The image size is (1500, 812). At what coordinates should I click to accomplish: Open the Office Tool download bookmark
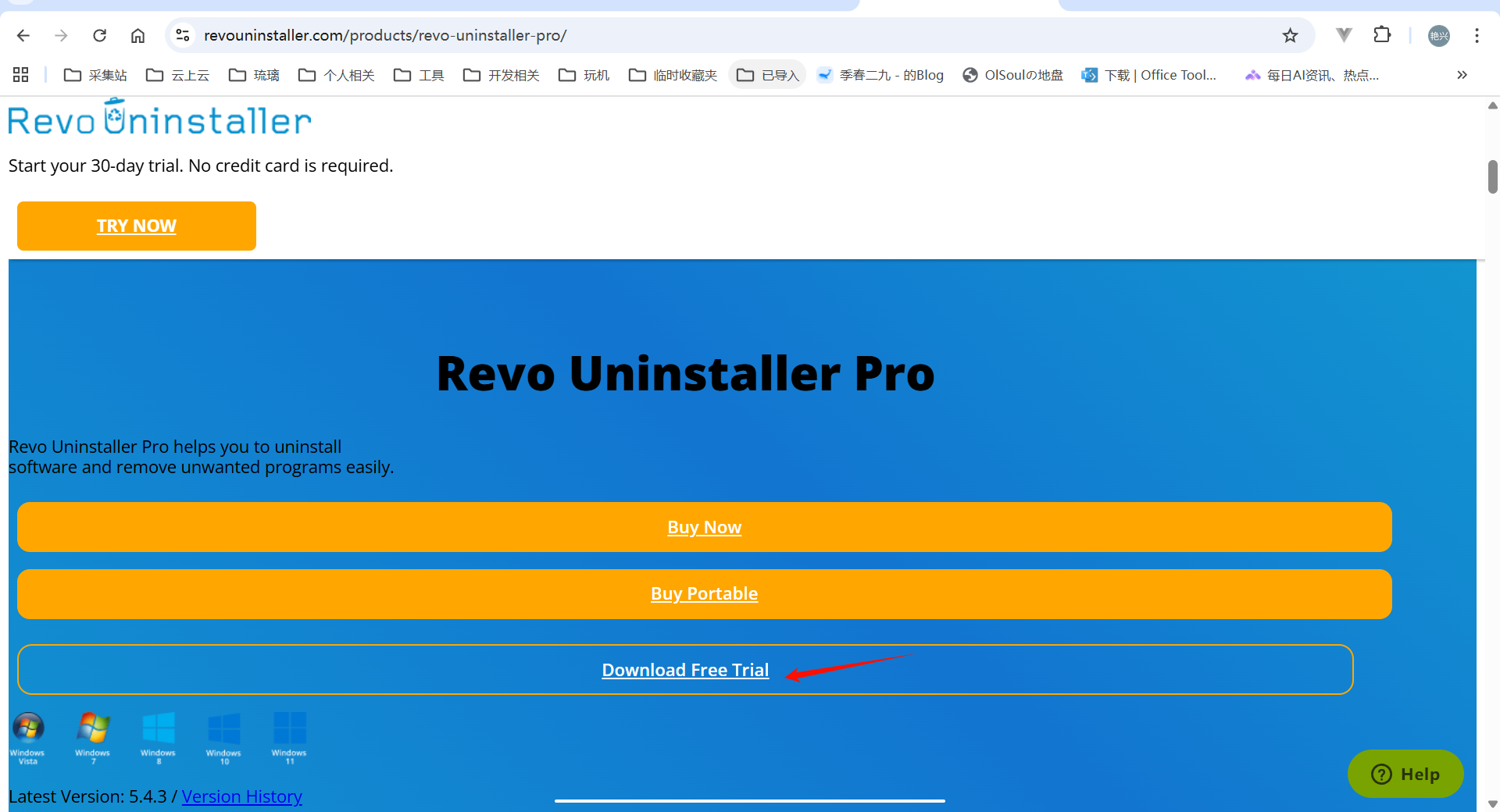(x=1149, y=75)
